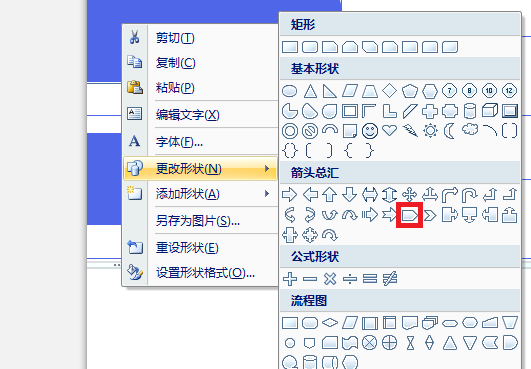Select the multiply equation shape
The height and width of the screenshot is (369, 531).
coord(330,279)
